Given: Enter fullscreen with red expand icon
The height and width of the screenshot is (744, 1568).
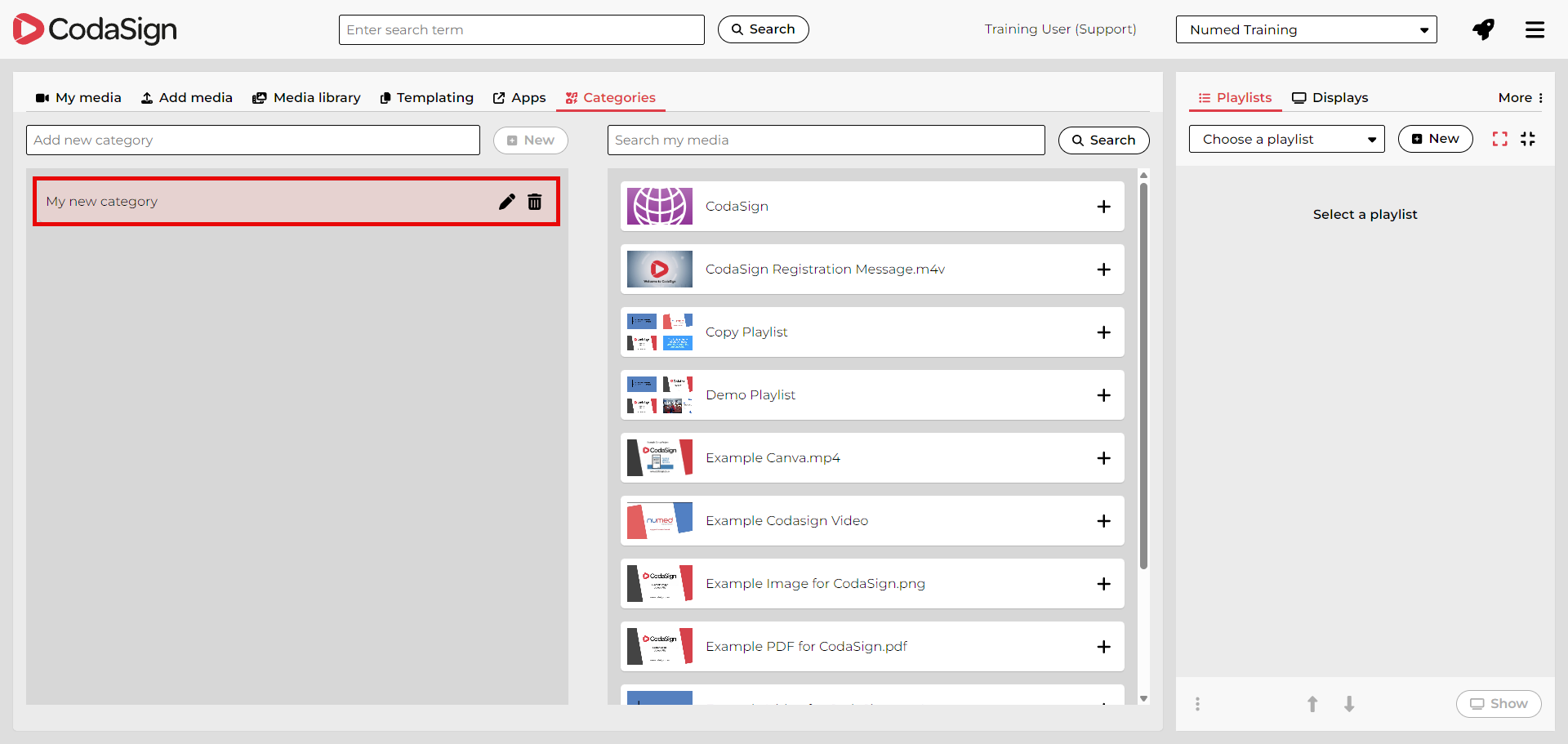Looking at the screenshot, I should coord(1499,139).
